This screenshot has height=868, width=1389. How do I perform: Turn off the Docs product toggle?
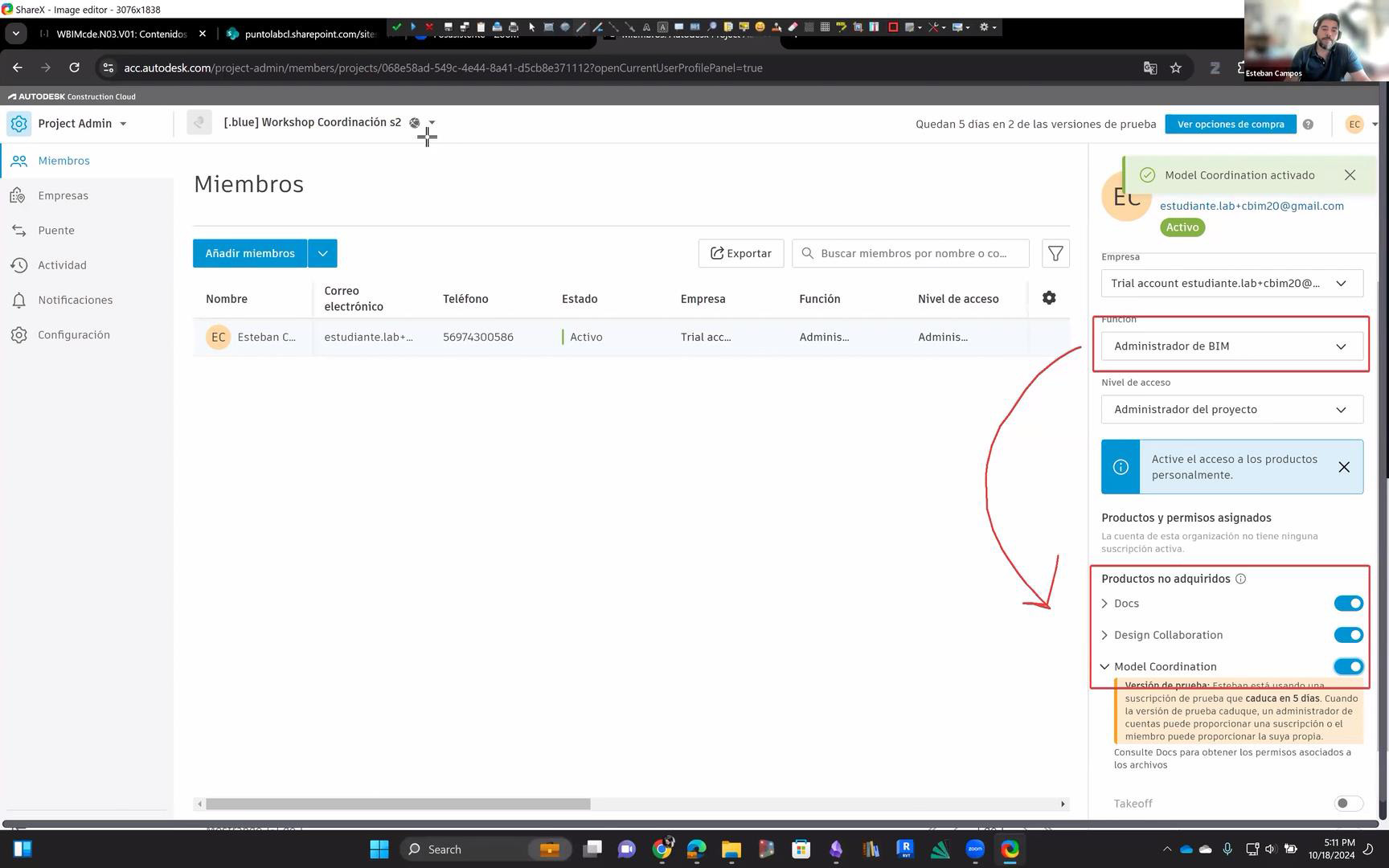tap(1348, 604)
